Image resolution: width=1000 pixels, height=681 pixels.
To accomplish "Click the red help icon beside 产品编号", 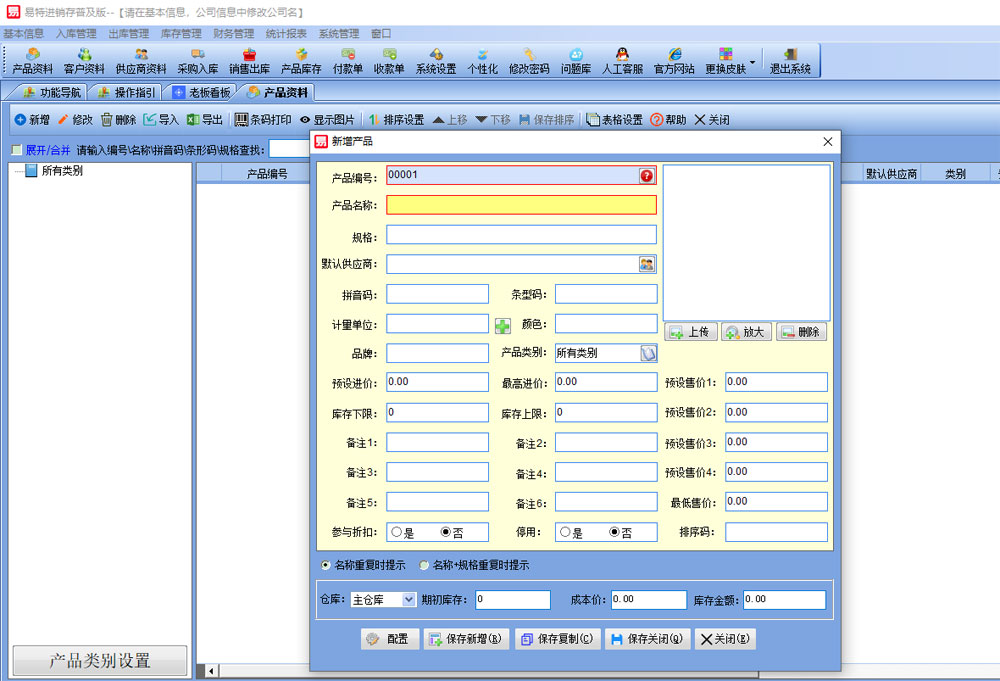I will tap(647, 175).
